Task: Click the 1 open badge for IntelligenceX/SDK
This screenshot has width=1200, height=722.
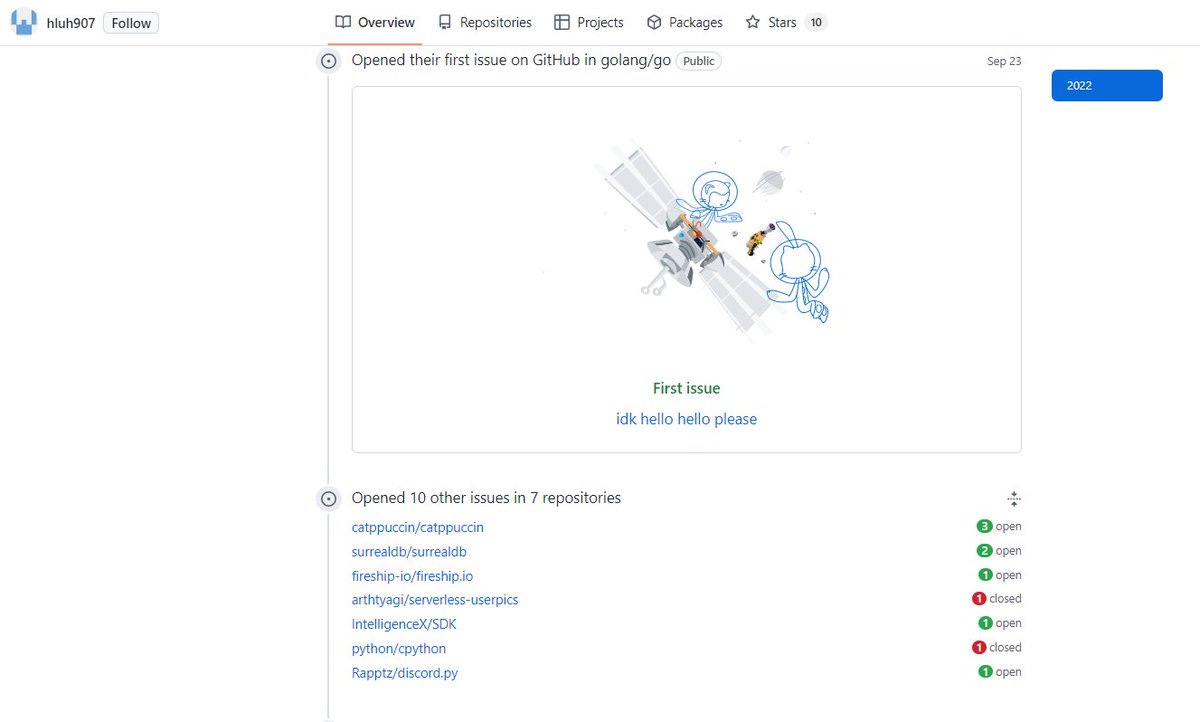Action: pyautogui.click(x=999, y=623)
